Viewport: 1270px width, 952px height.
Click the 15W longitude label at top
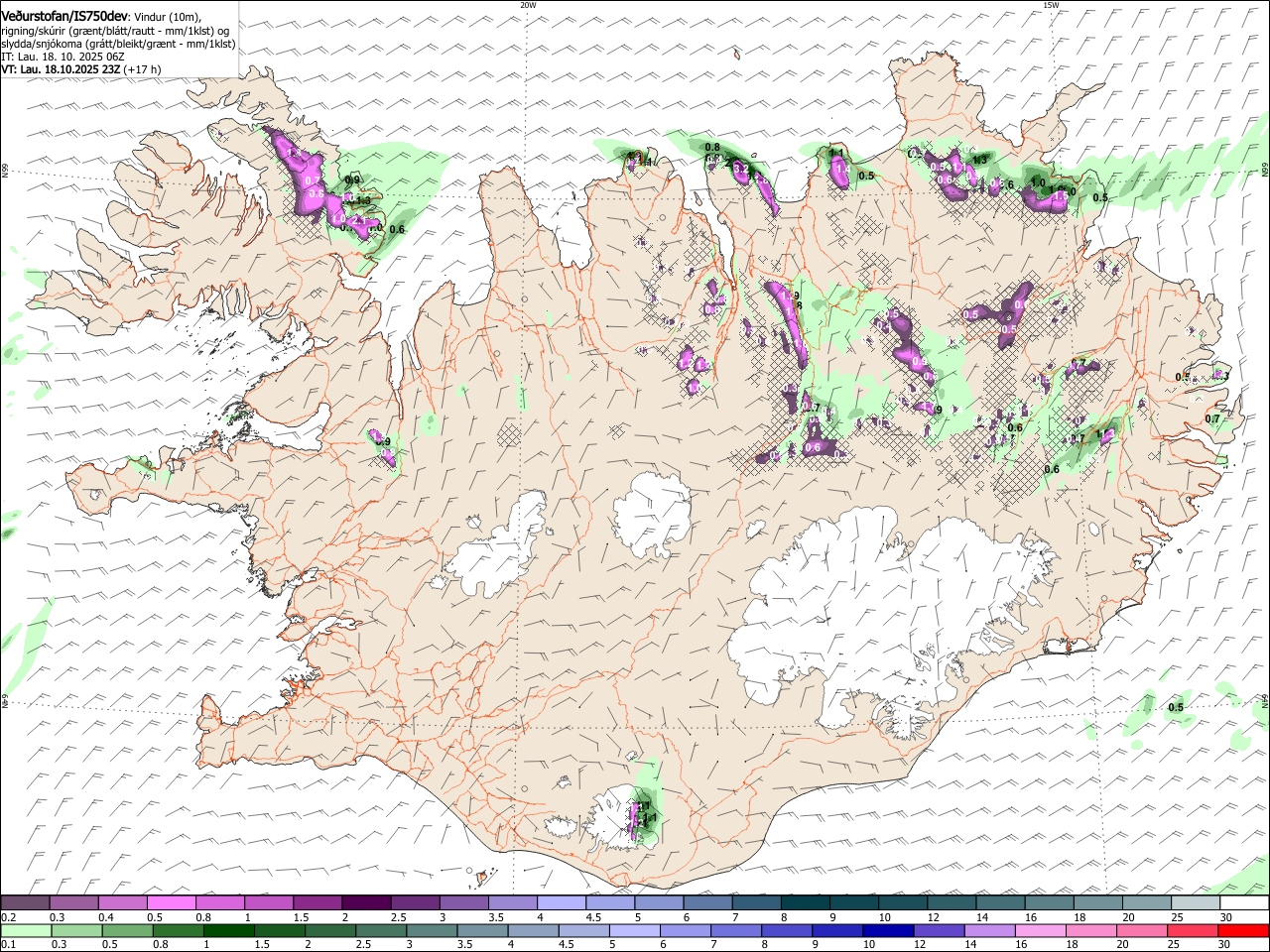coord(1051,5)
